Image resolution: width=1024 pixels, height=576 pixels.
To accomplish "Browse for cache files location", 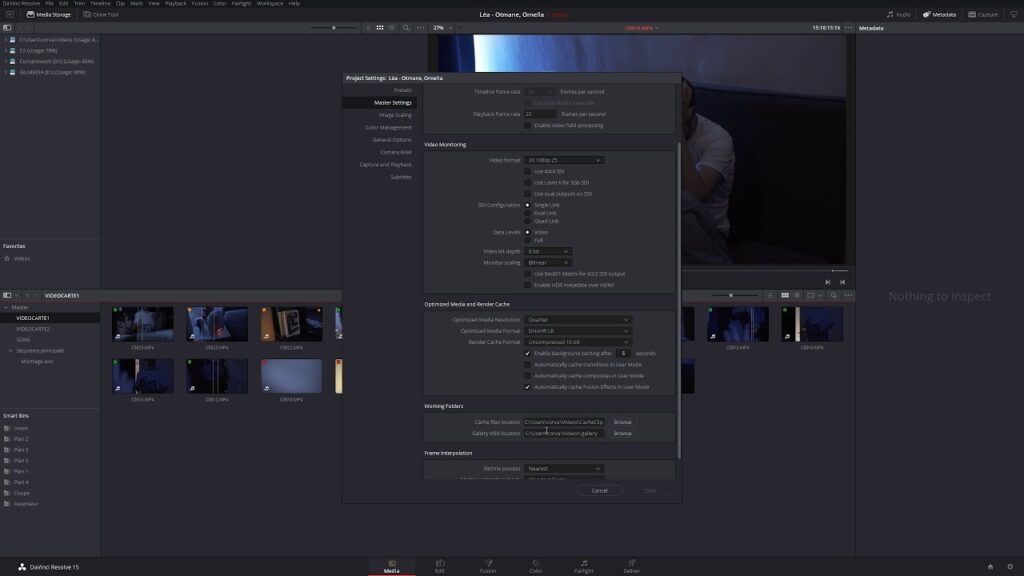I will tap(622, 422).
